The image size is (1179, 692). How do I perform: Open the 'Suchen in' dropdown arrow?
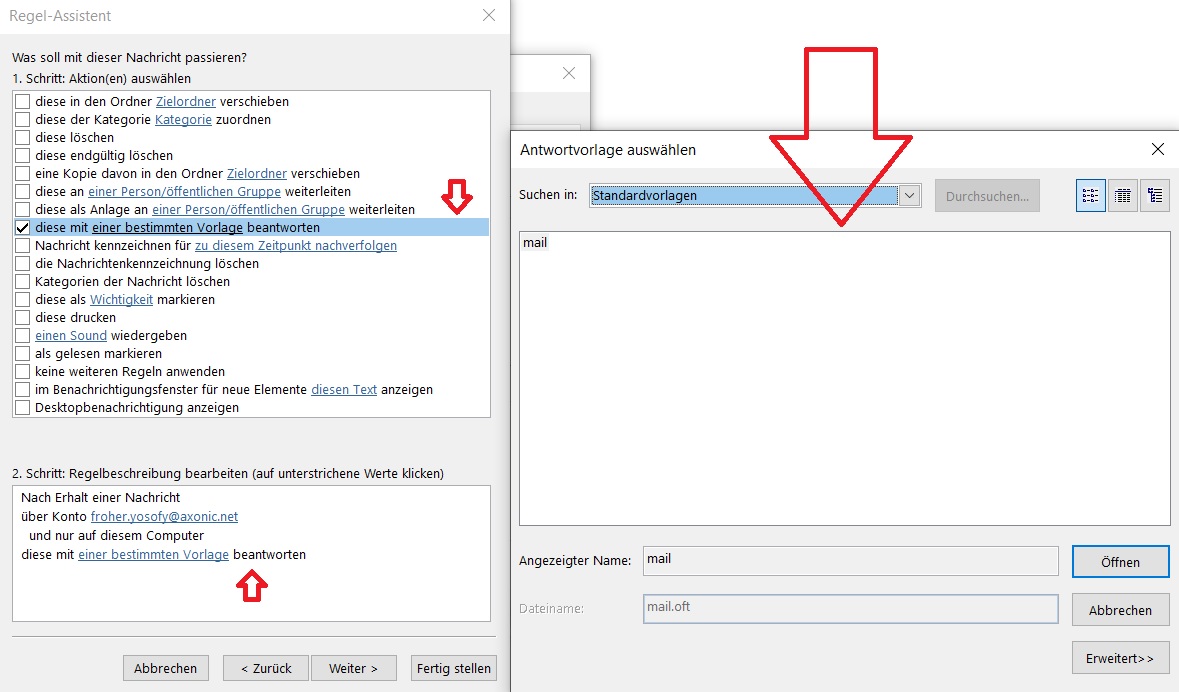click(909, 196)
